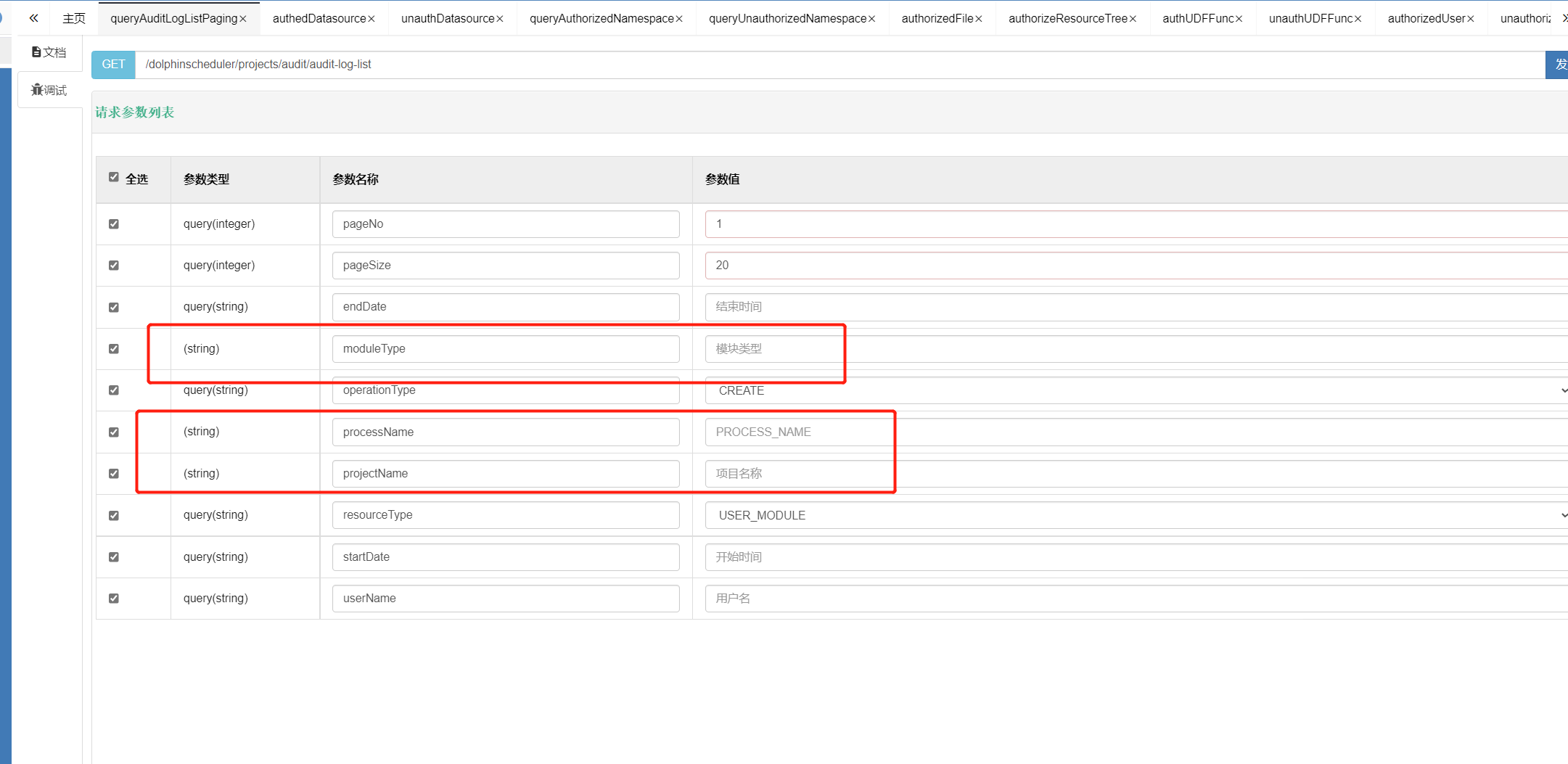Image resolution: width=1568 pixels, height=764 pixels.
Task: Click the 项目名称 projectName value field
Action: coord(1136,474)
